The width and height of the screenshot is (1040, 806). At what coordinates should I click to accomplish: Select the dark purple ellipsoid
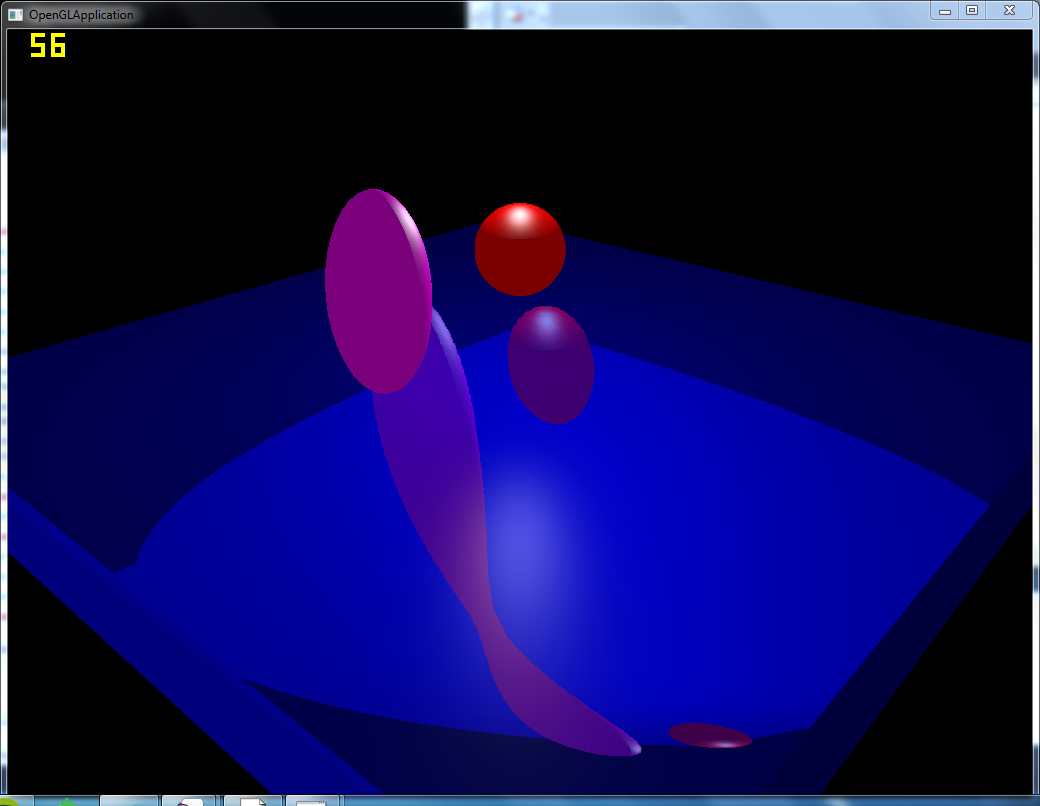pyautogui.click(x=553, y=366)
